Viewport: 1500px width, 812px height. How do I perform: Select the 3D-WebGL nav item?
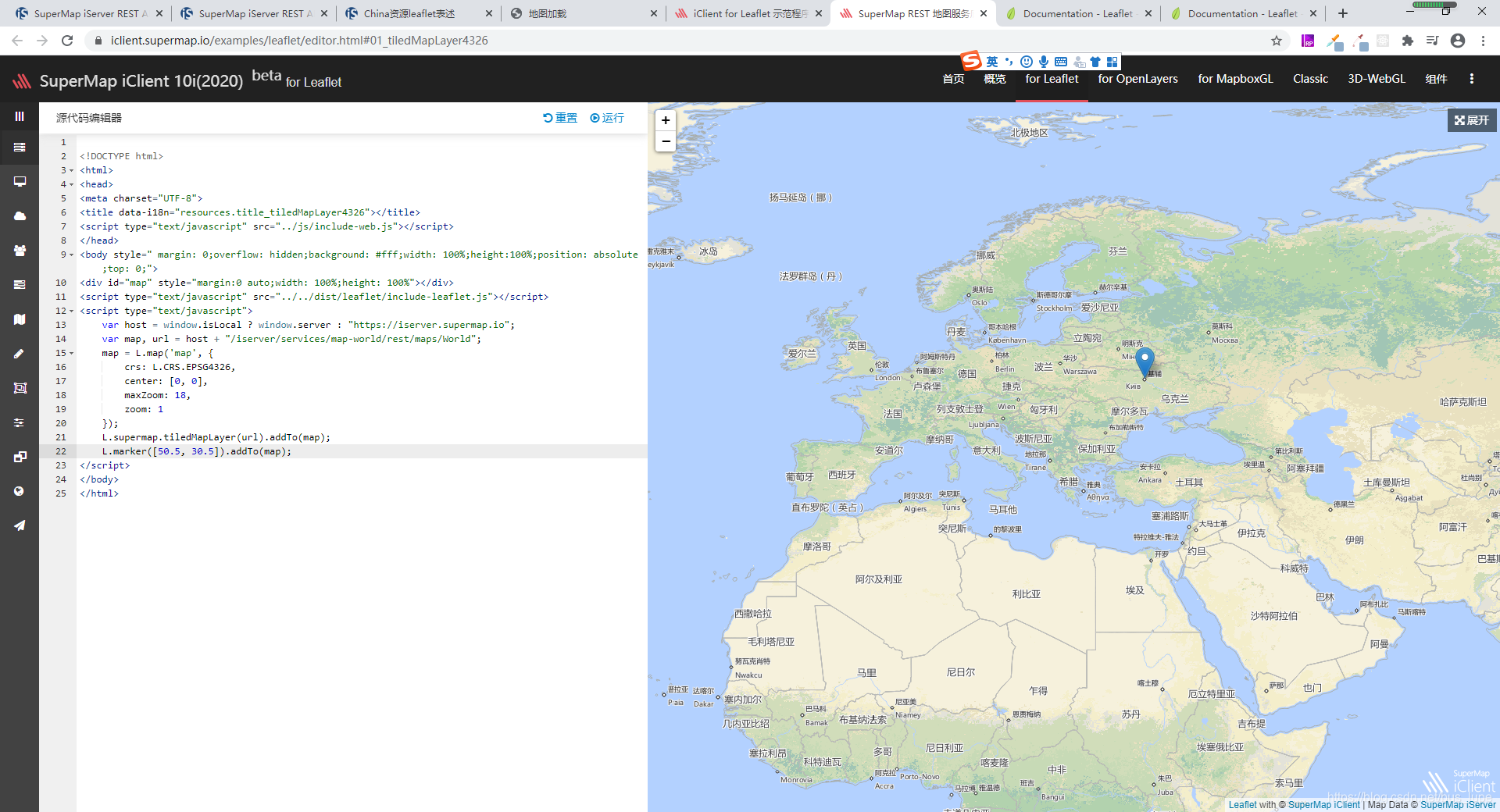pyautogui.click(x=1377, y=79)
